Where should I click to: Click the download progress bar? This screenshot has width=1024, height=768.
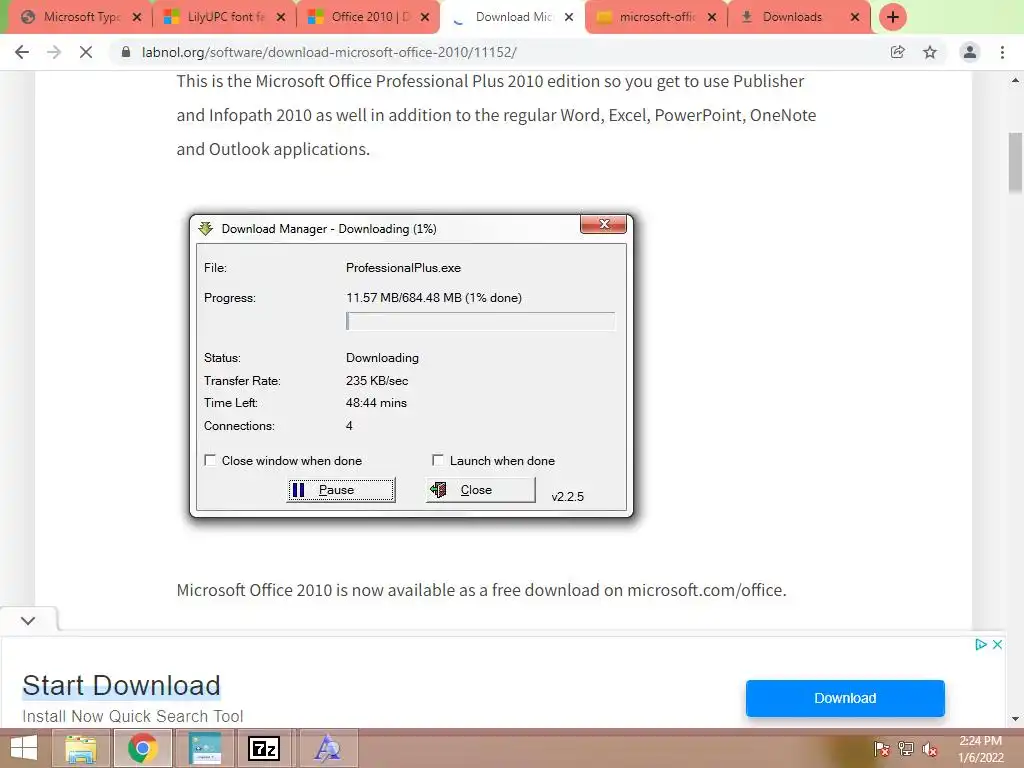[x=481, y=321]
